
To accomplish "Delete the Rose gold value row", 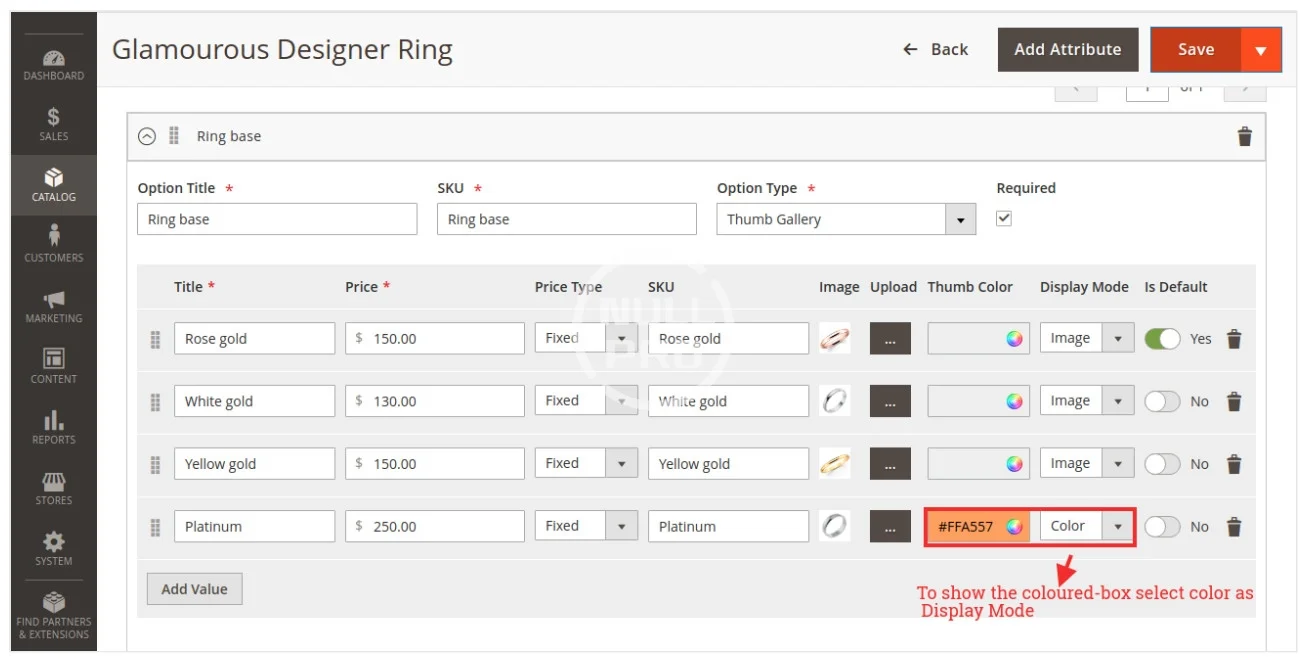I will click(1234, 339).
